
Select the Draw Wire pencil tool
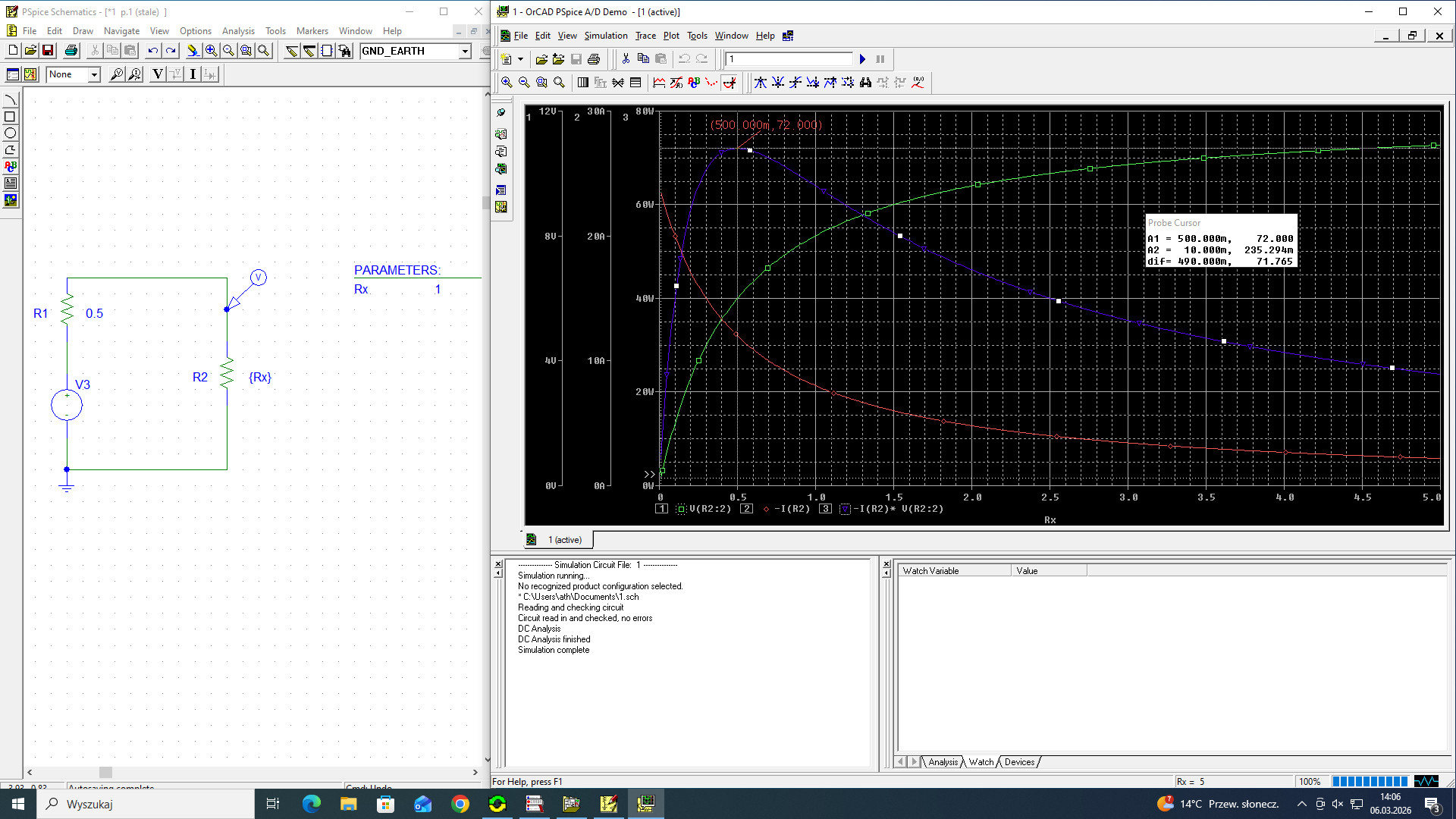click(292, 51)
